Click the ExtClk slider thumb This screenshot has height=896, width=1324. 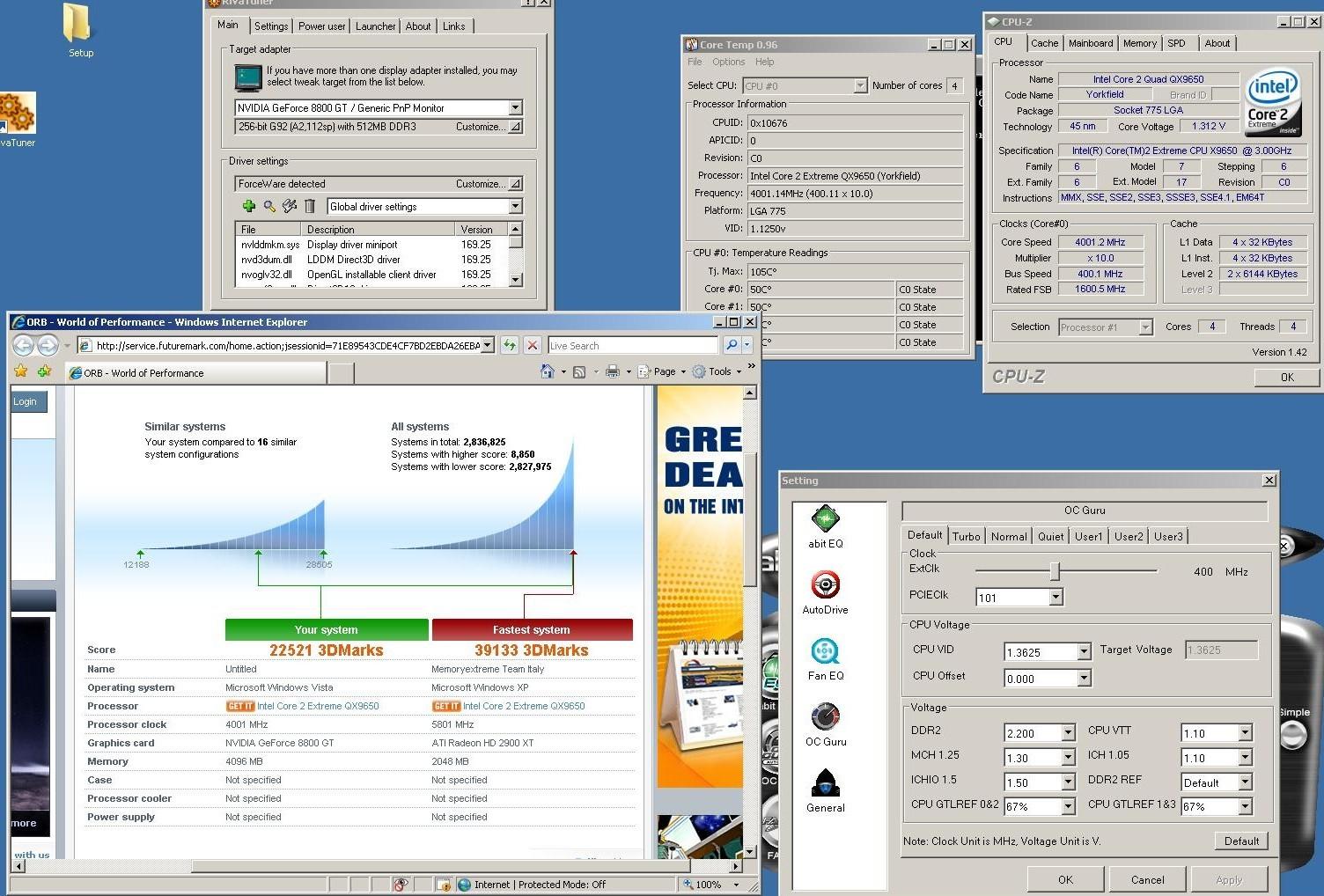click(x=1055, y=571)
